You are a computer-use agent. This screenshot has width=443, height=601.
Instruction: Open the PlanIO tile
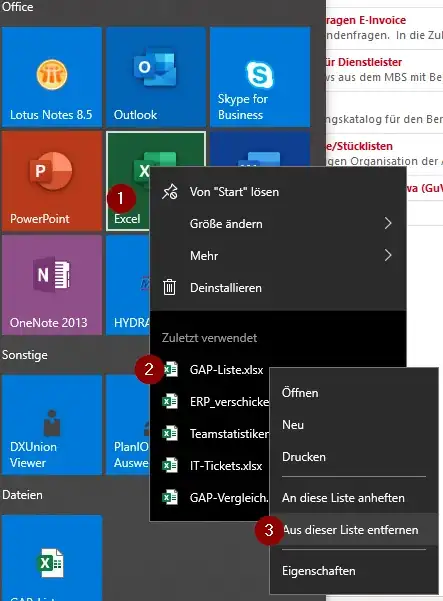pos(128,425)
